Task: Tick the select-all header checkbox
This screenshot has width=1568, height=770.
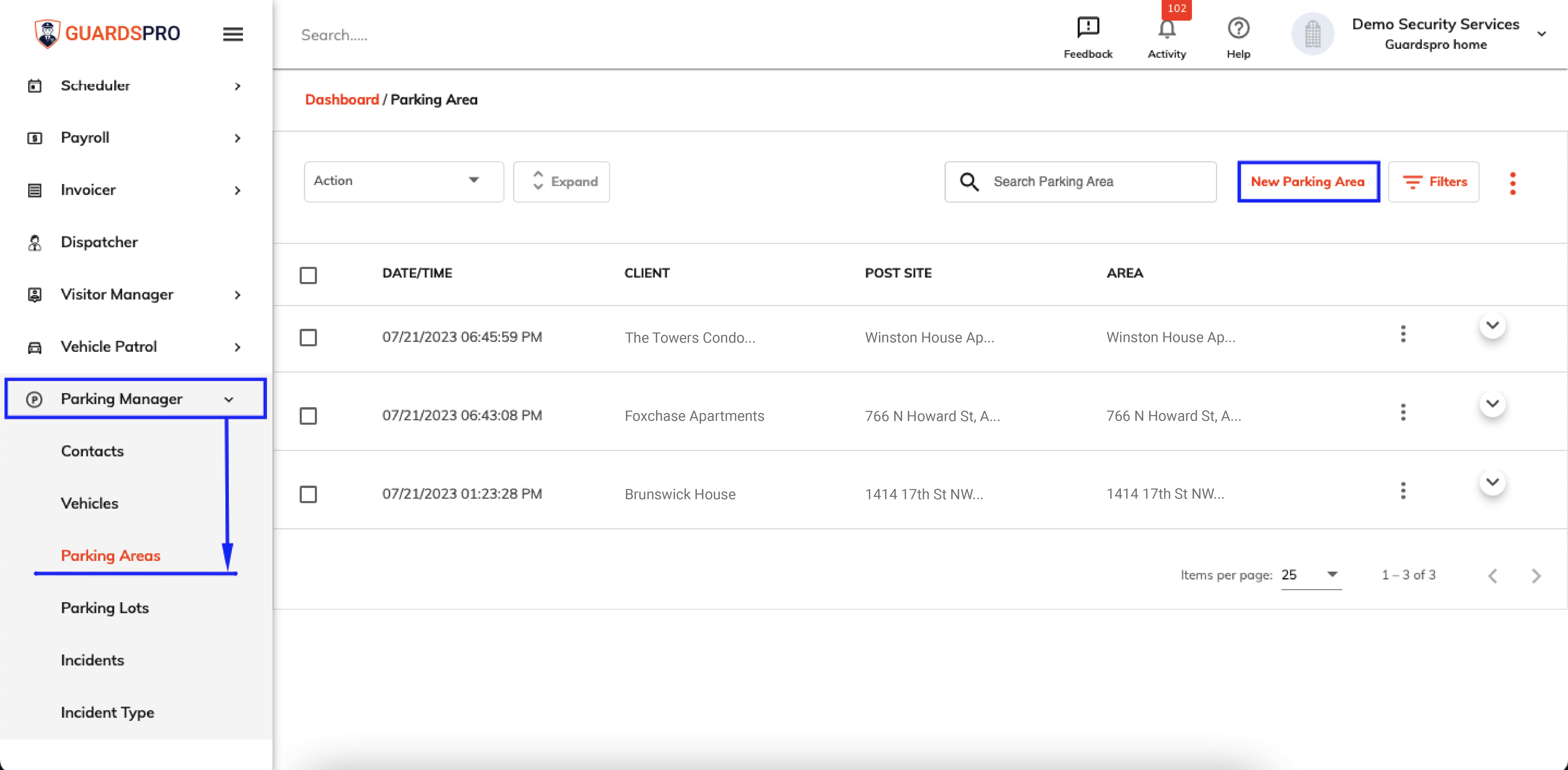Action: (308, 275)
